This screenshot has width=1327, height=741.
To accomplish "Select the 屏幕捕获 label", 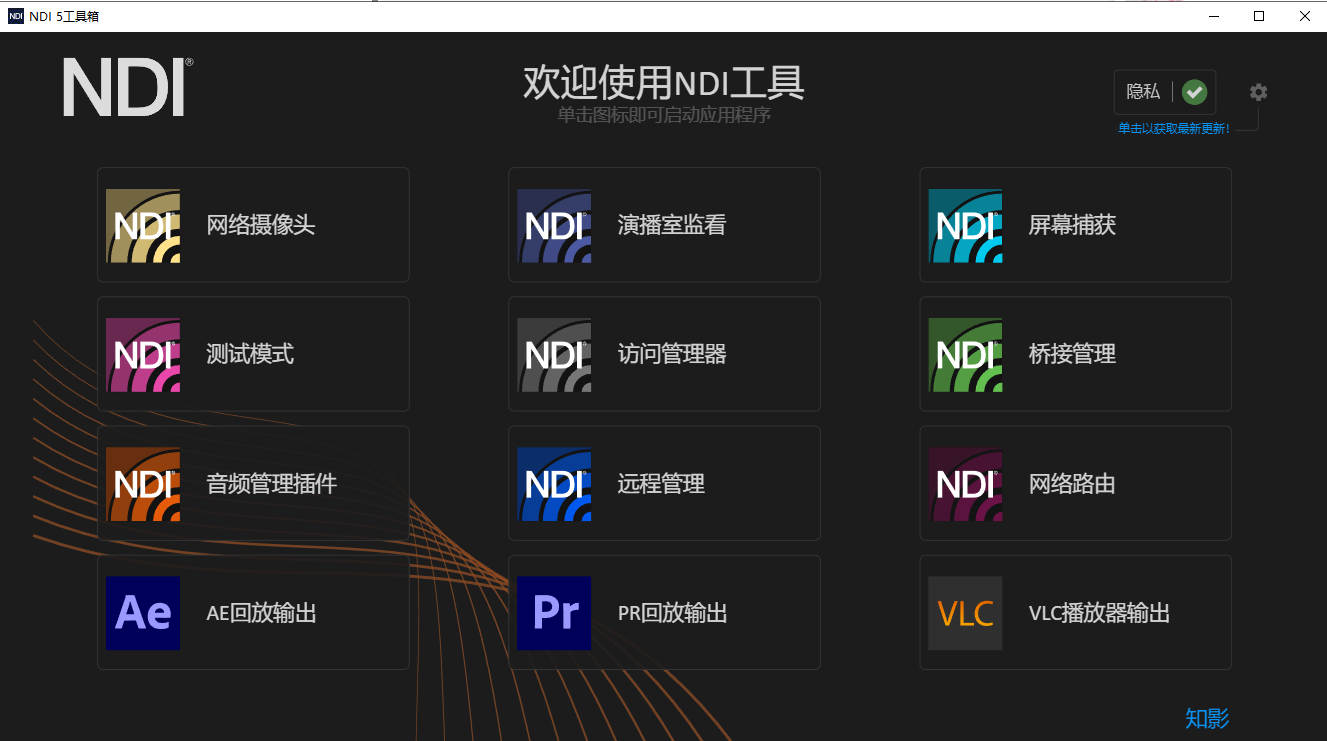I will [1072, 225].
